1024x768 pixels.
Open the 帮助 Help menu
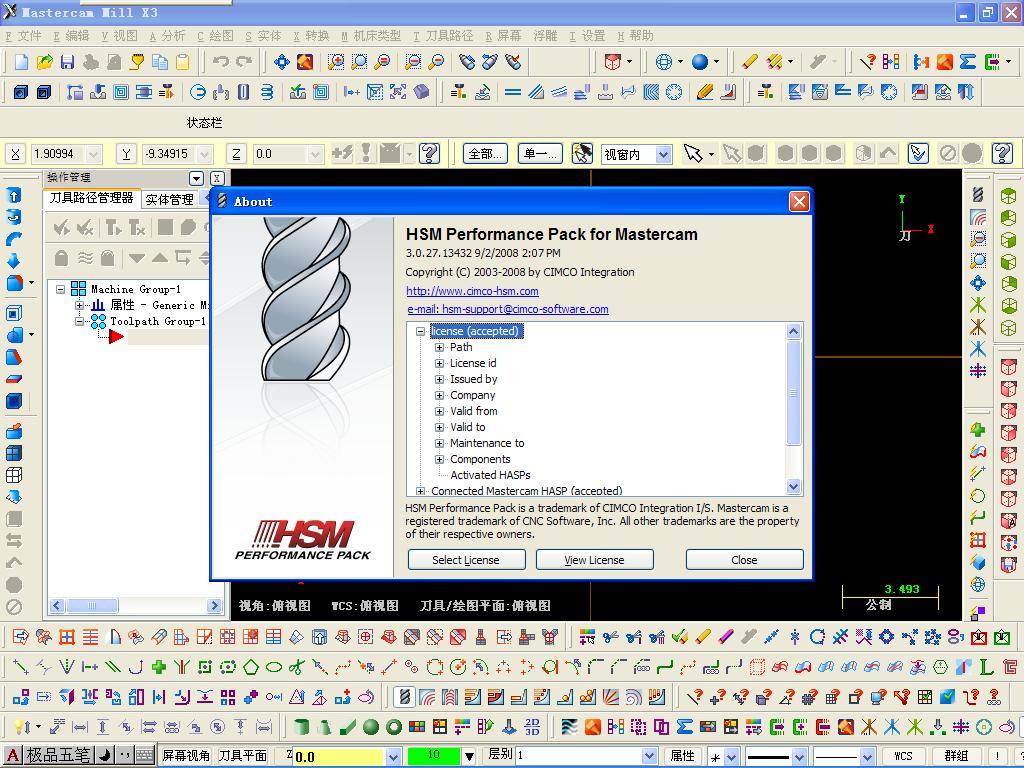(635, 36)
